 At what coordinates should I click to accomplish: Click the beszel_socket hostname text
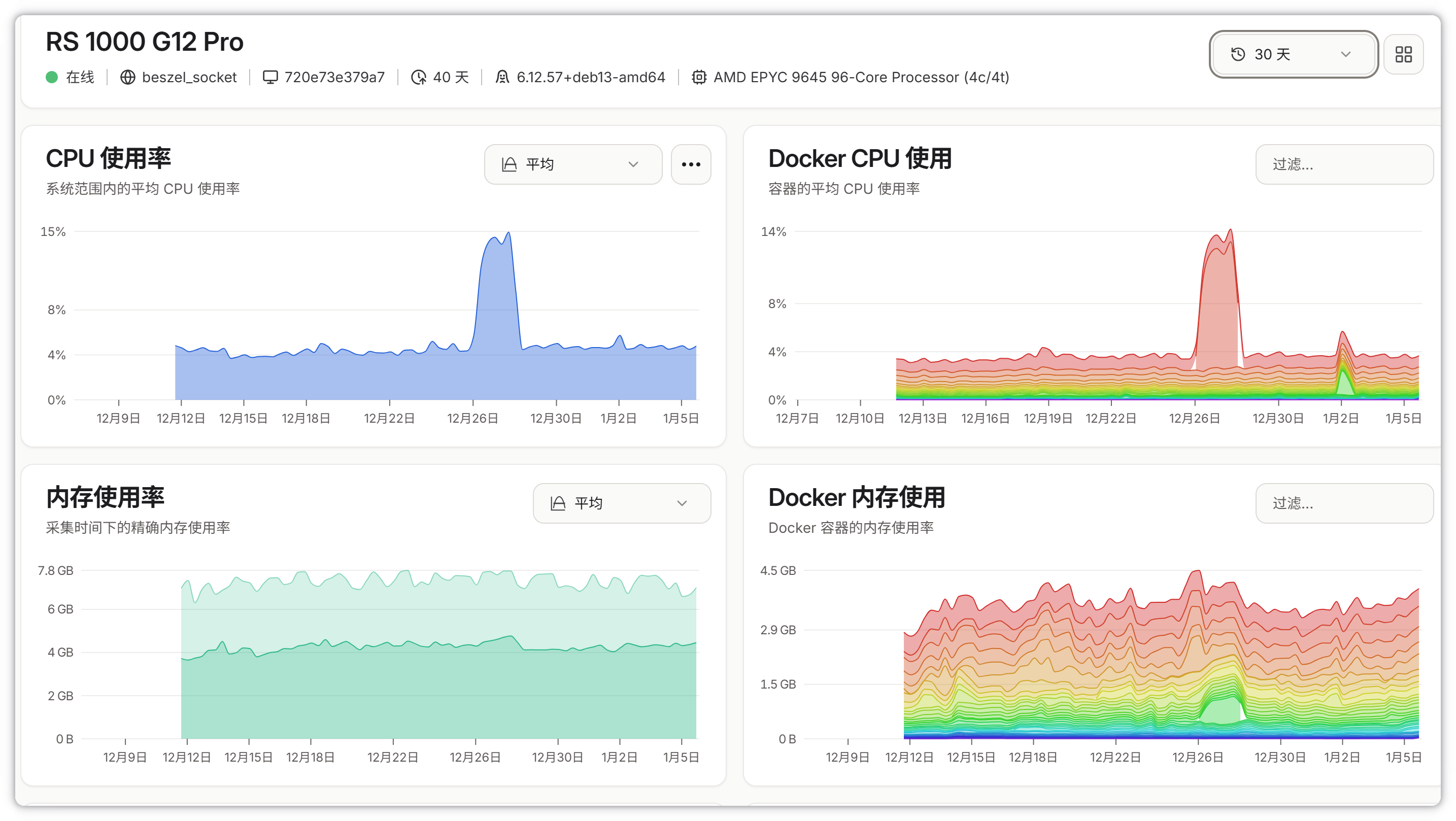[189, 78]
